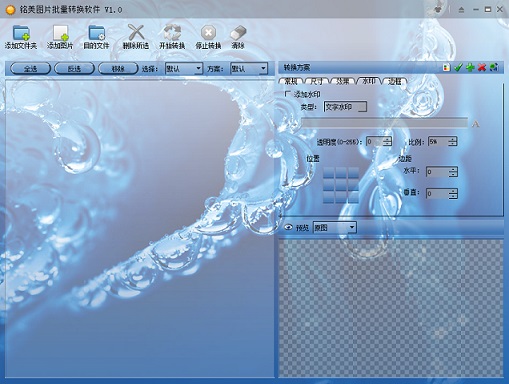The width and height of the screenshot is (509, 384).
Task: Click the 停止转换 stop icon
Action: coord(208,33)
